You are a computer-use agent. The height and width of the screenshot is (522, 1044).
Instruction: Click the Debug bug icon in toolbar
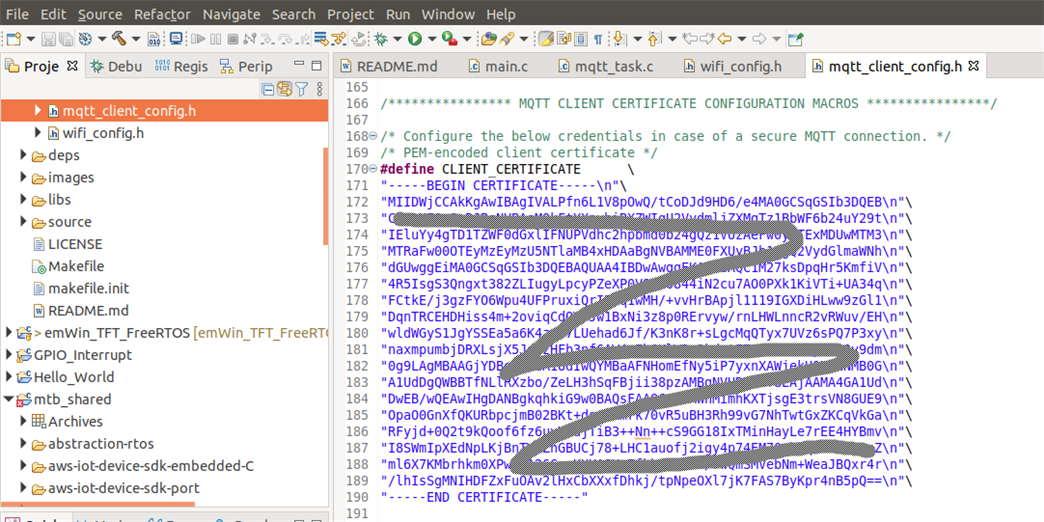(x=381, y=39)
